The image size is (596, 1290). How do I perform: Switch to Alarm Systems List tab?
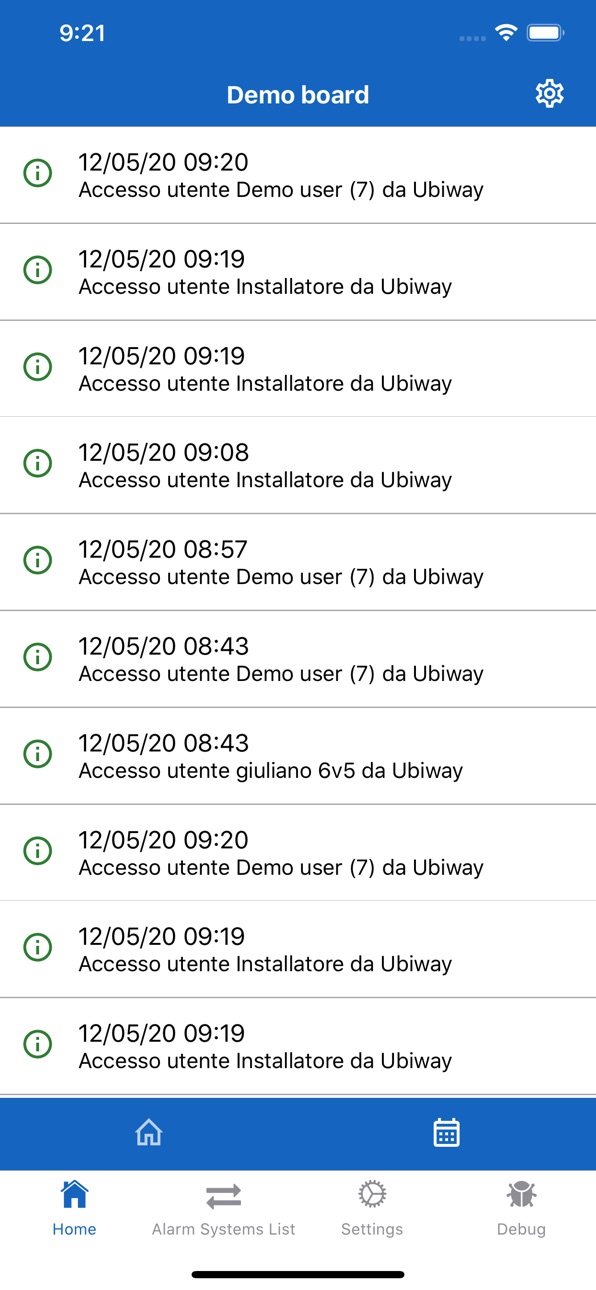coord(224,1208)
